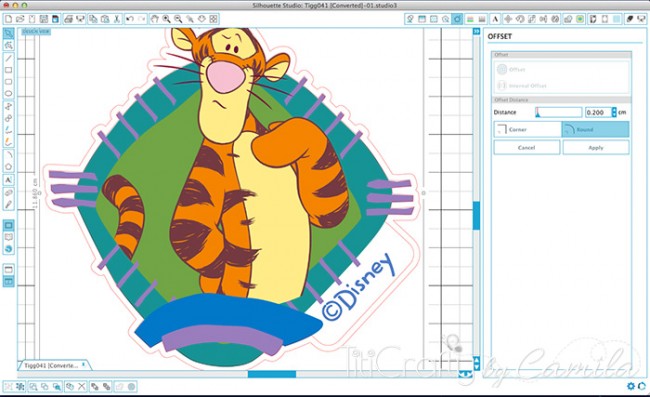This screenshot has width=650, height=397.
Task: Click the standard design view icon
Action: coord(8,225)
